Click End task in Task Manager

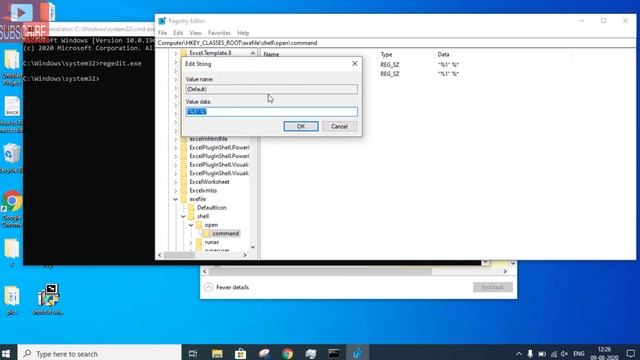pyautogui.click(x=493, y=287)
